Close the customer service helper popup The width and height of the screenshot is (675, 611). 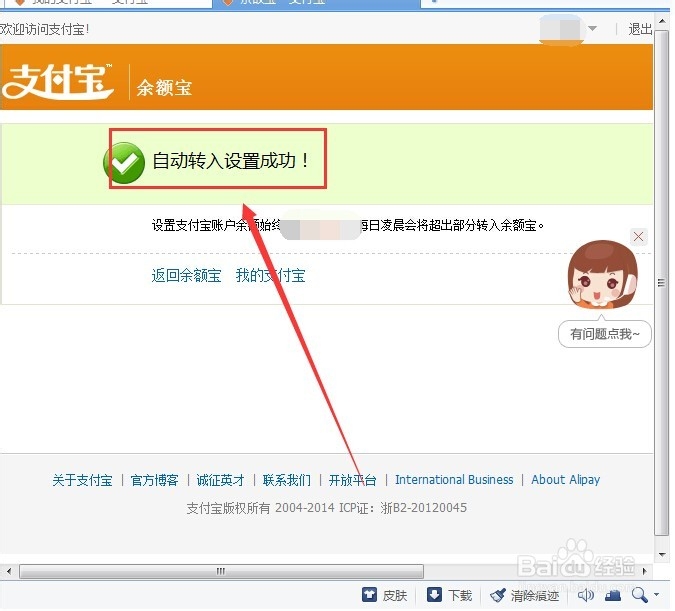638,236
